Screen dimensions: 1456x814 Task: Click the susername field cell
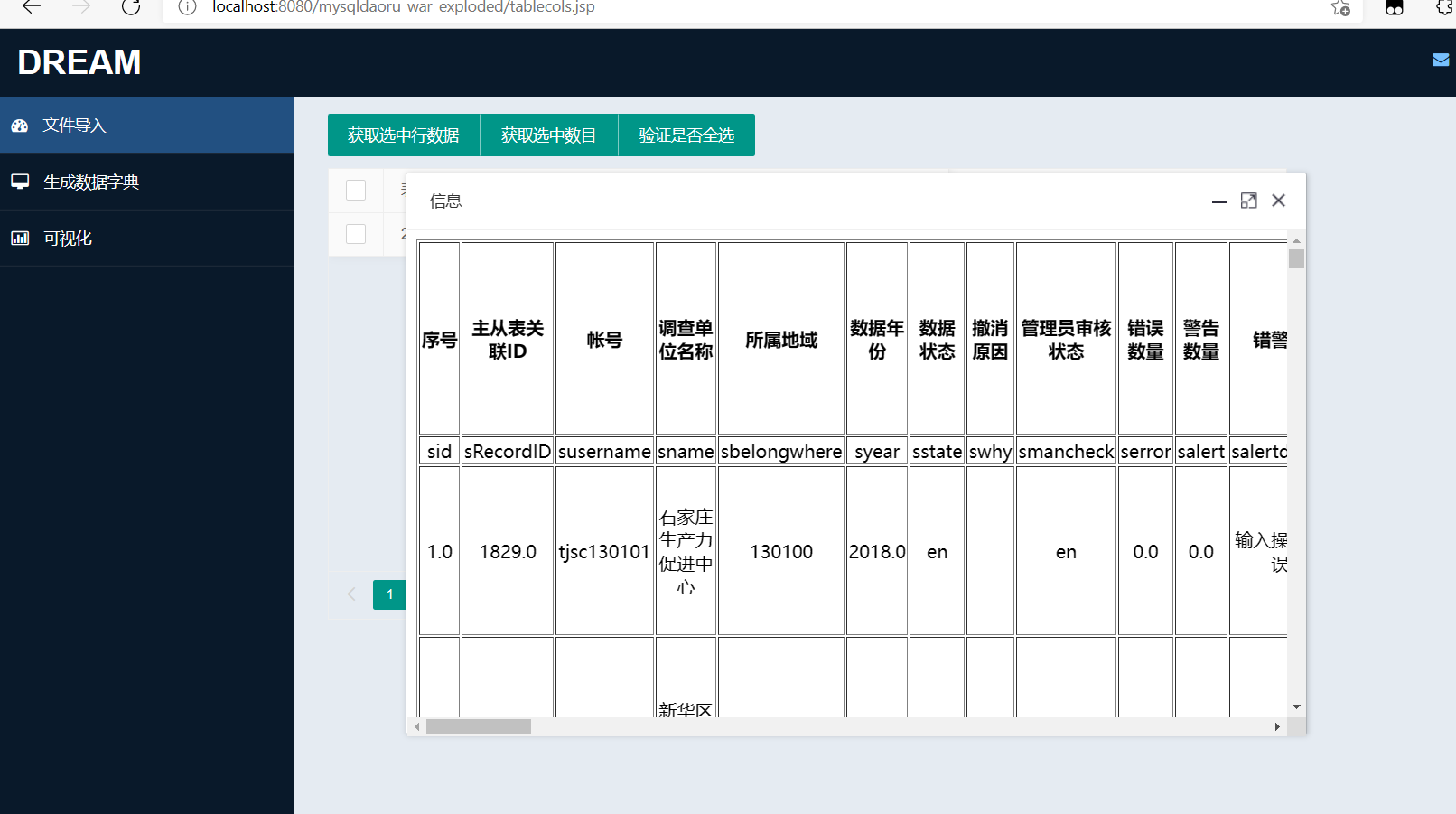(604, 452)
